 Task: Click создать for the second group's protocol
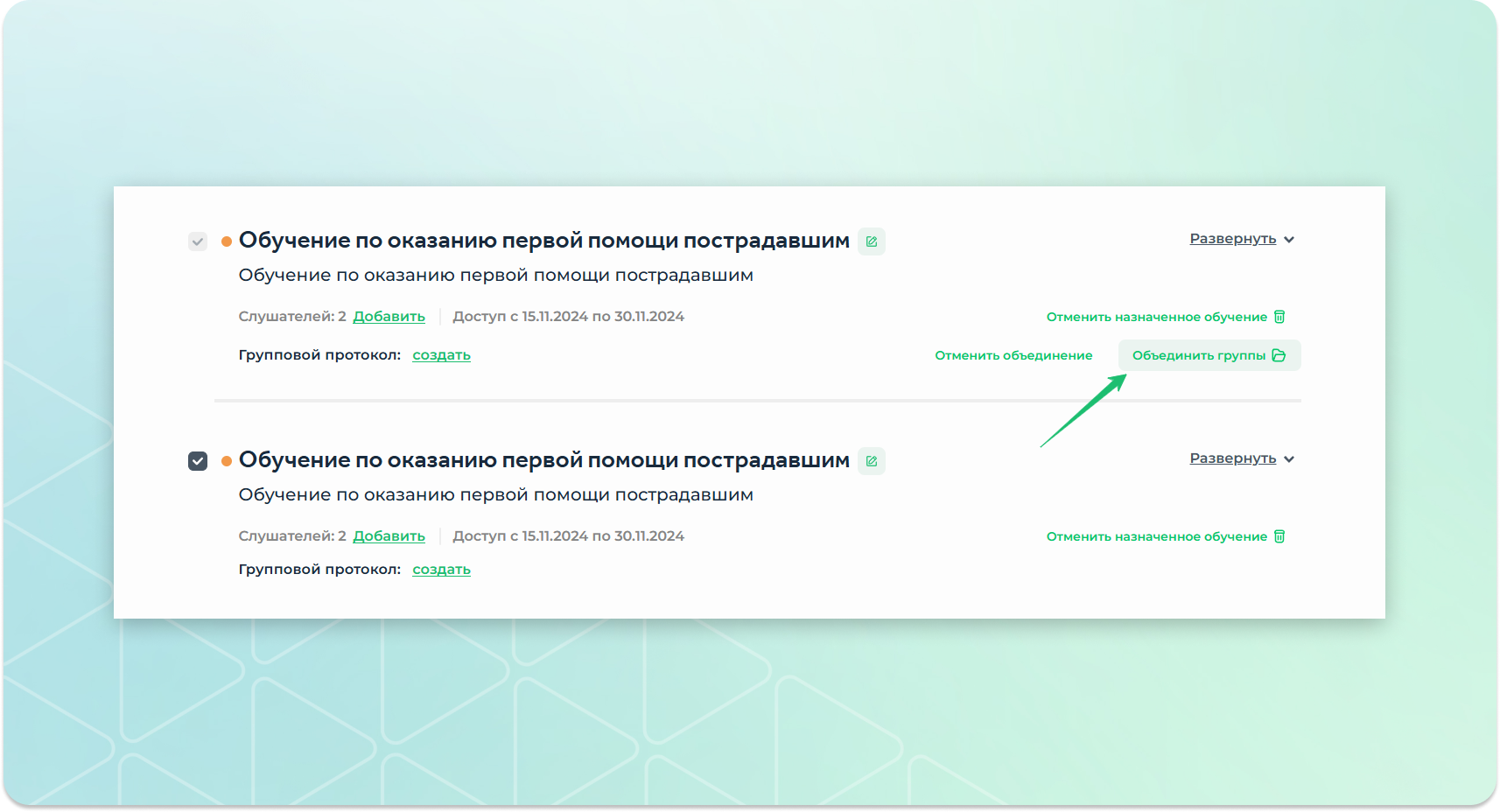(x=441, y=570)
